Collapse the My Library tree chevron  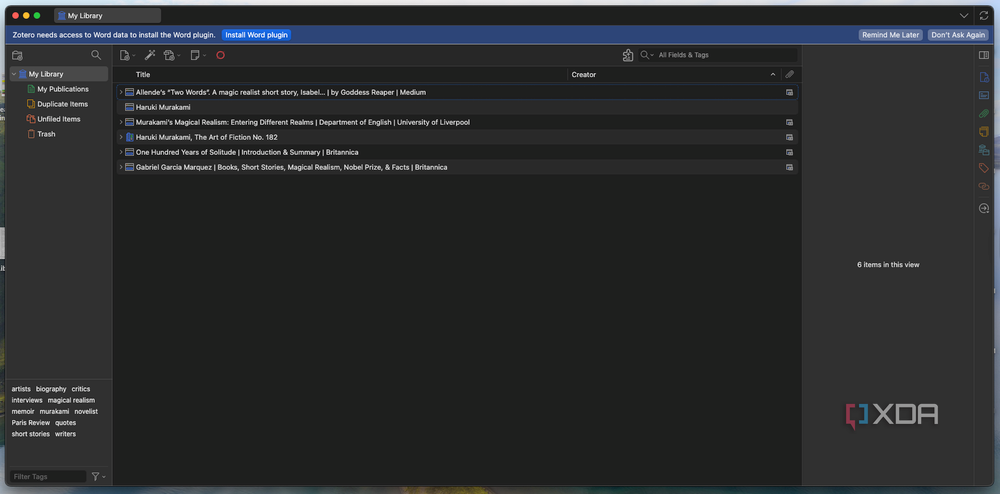(14, 75)
